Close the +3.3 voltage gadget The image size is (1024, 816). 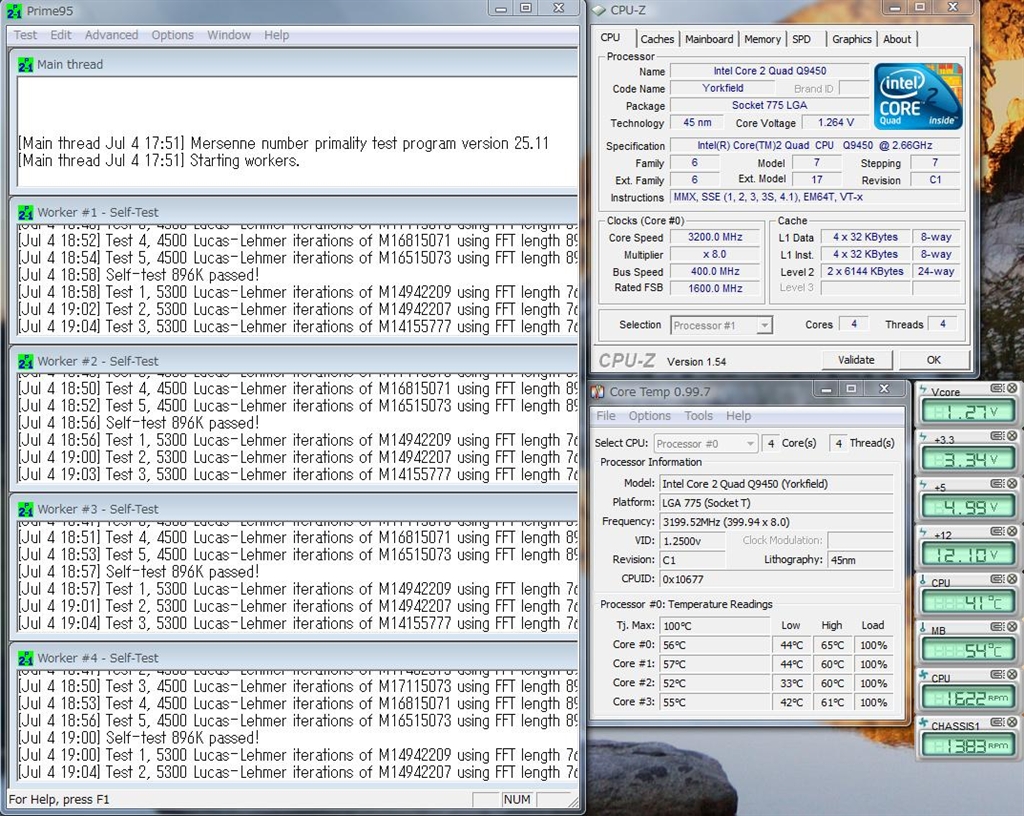tap(1012, 435)
